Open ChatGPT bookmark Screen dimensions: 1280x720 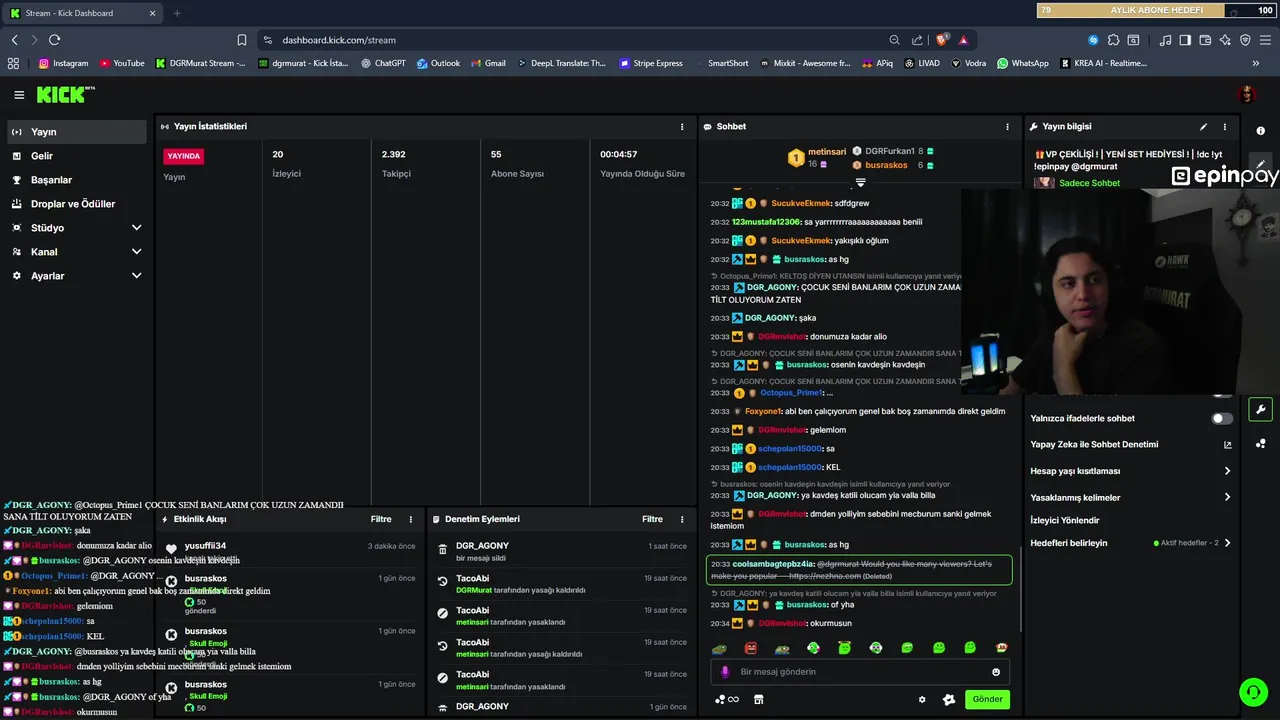coord(383,63)
